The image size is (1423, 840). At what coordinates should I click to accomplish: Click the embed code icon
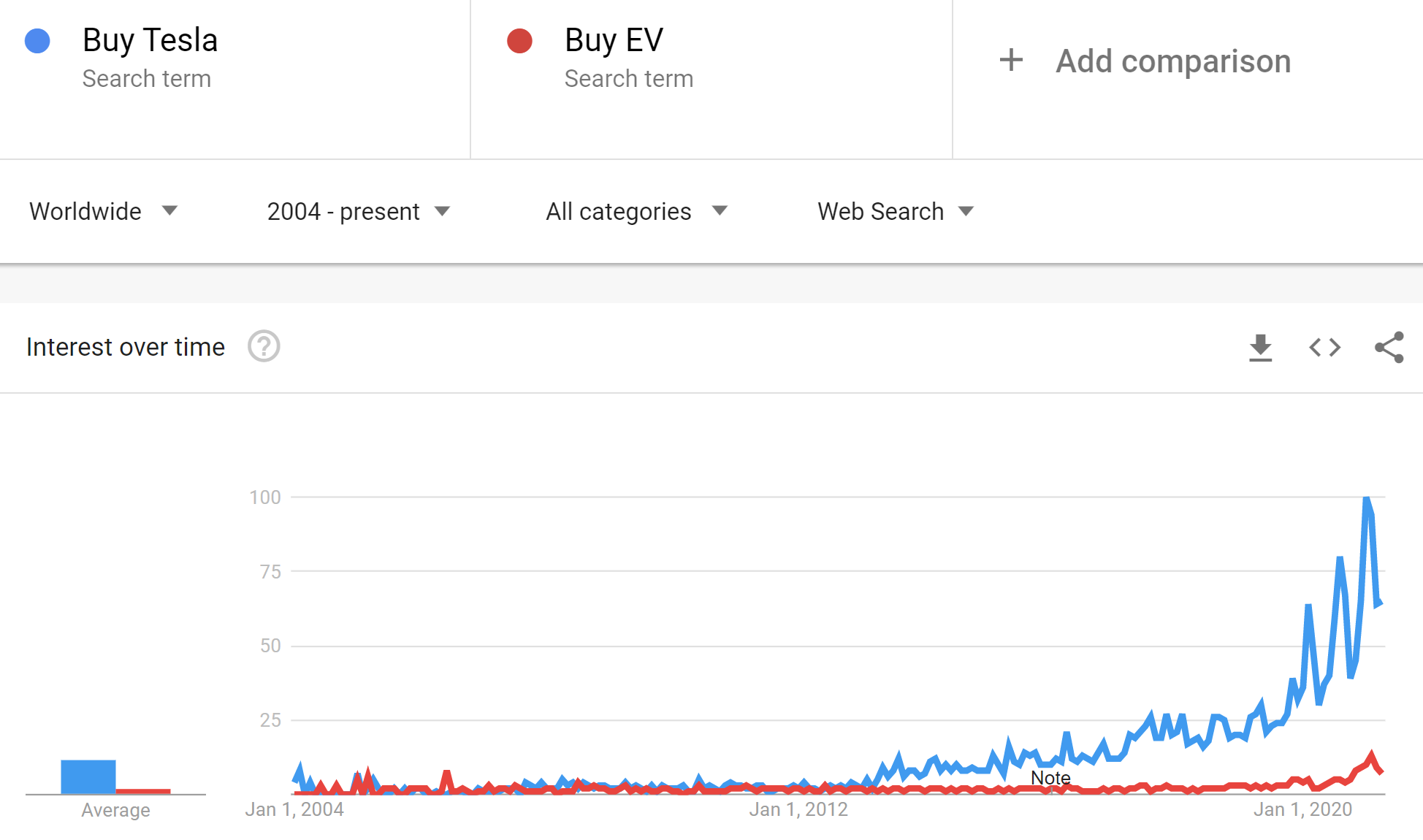click(x=1324, y=347)
